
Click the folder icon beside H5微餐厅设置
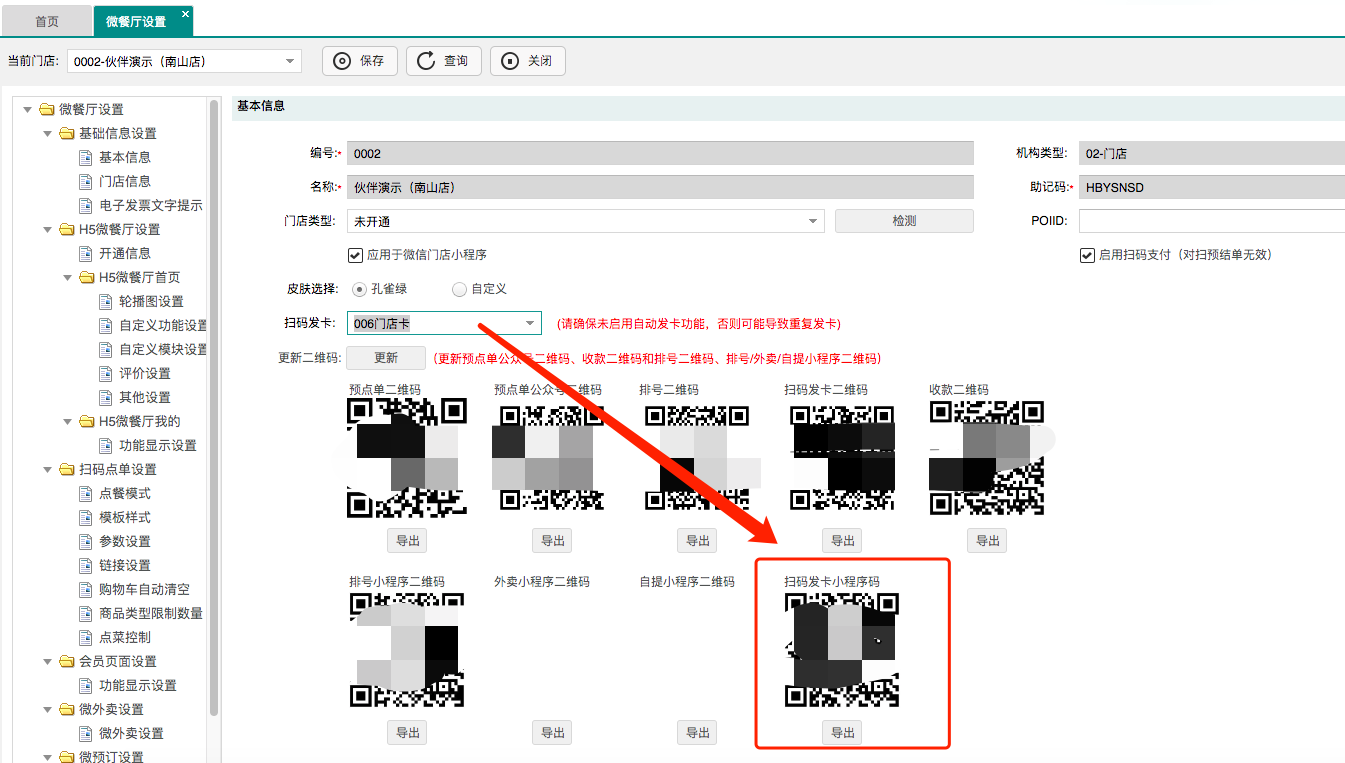coord(67,229)
